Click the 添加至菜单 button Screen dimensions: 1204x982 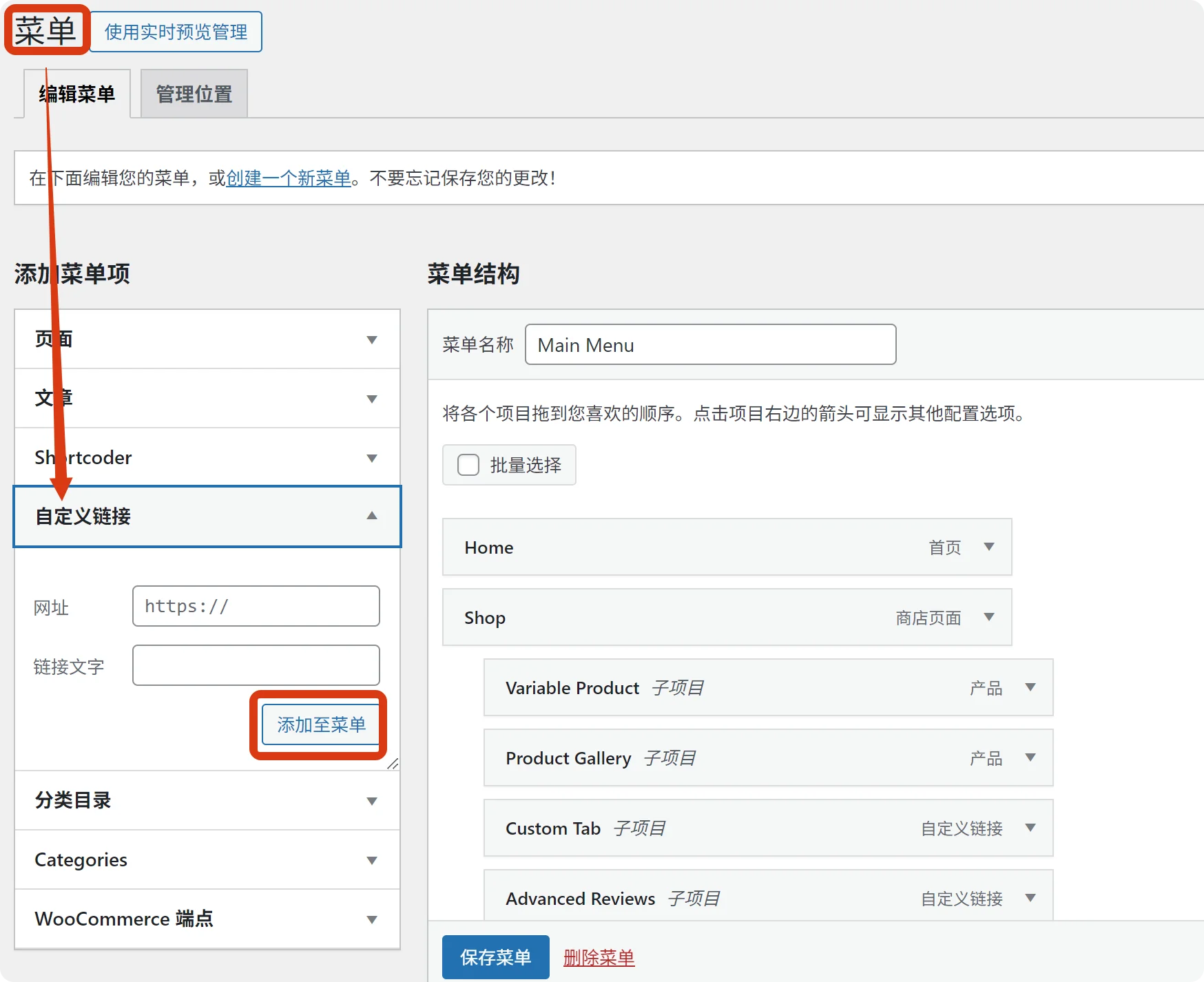pyautogui.click(x=321, y=724)
